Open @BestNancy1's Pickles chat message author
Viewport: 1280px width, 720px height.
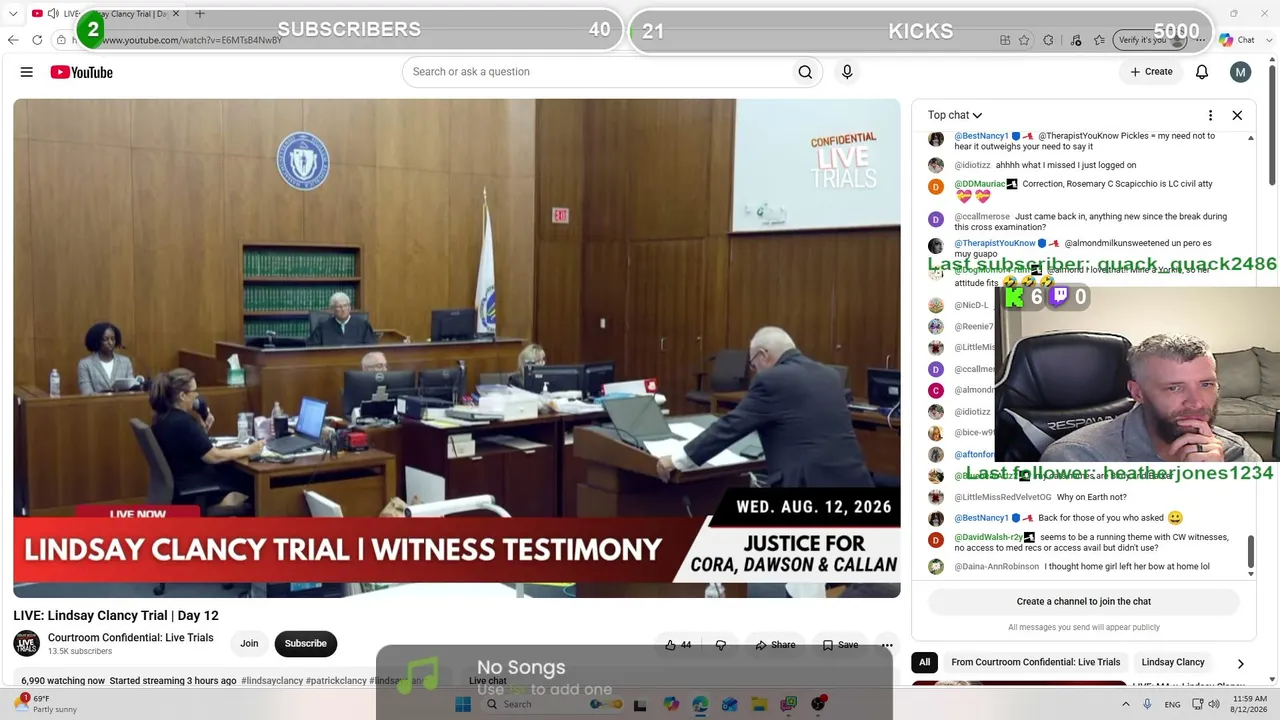pyautogui.click(x=981, y=136)
